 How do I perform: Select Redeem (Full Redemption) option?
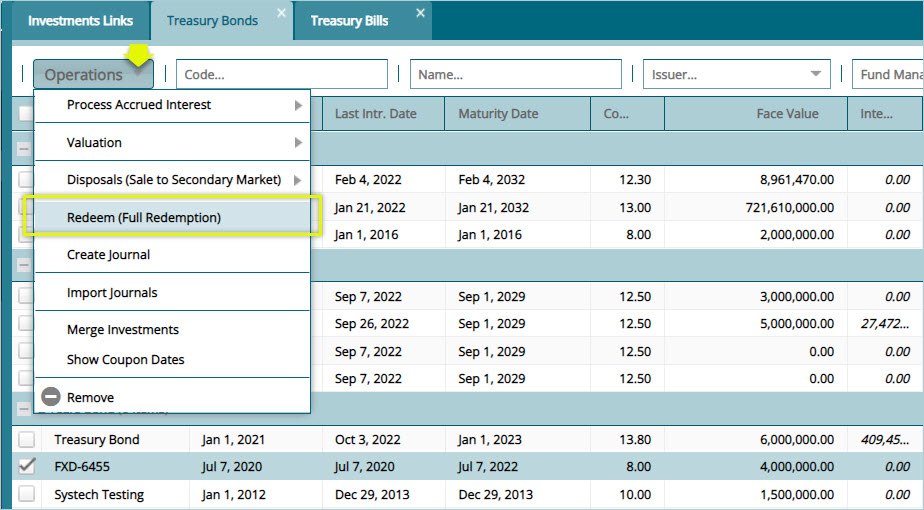pos(172,218)
